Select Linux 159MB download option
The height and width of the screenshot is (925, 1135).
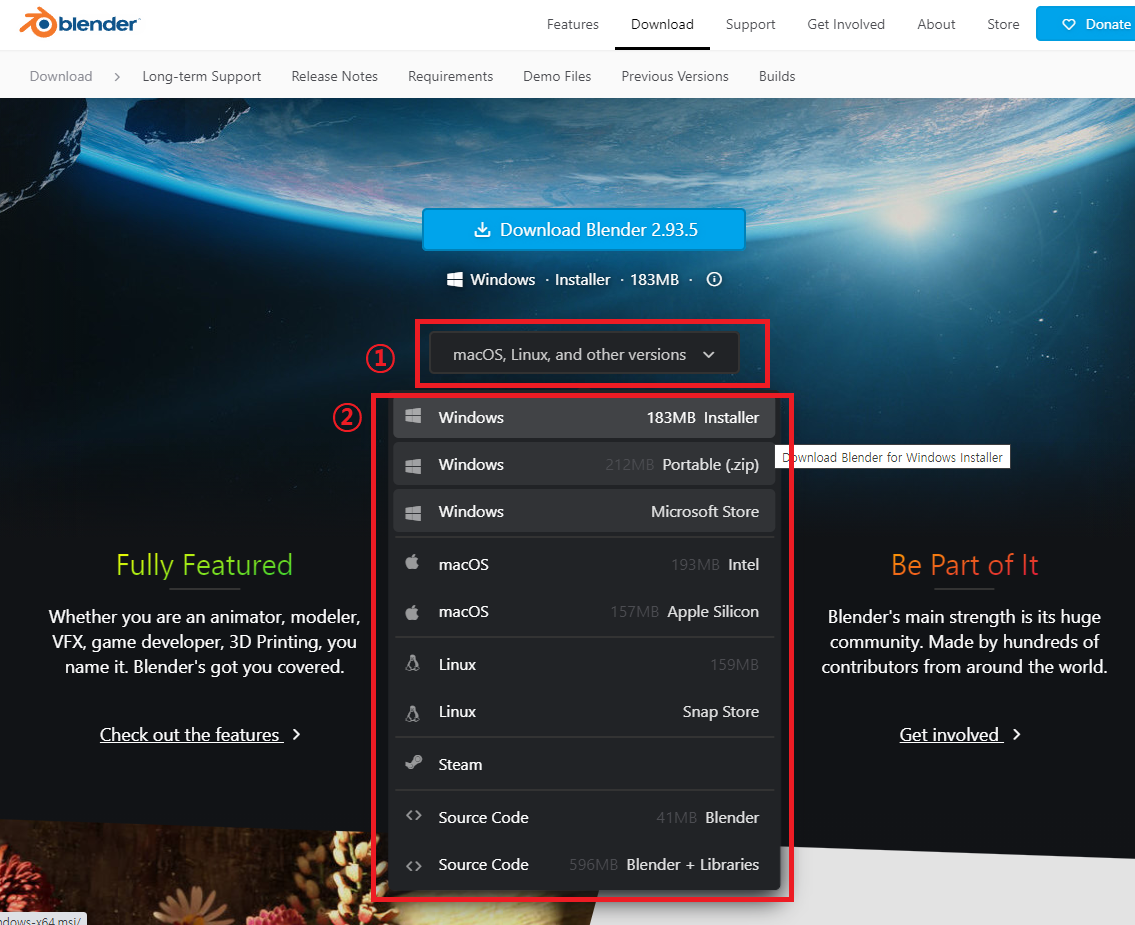tap(583, 664)
